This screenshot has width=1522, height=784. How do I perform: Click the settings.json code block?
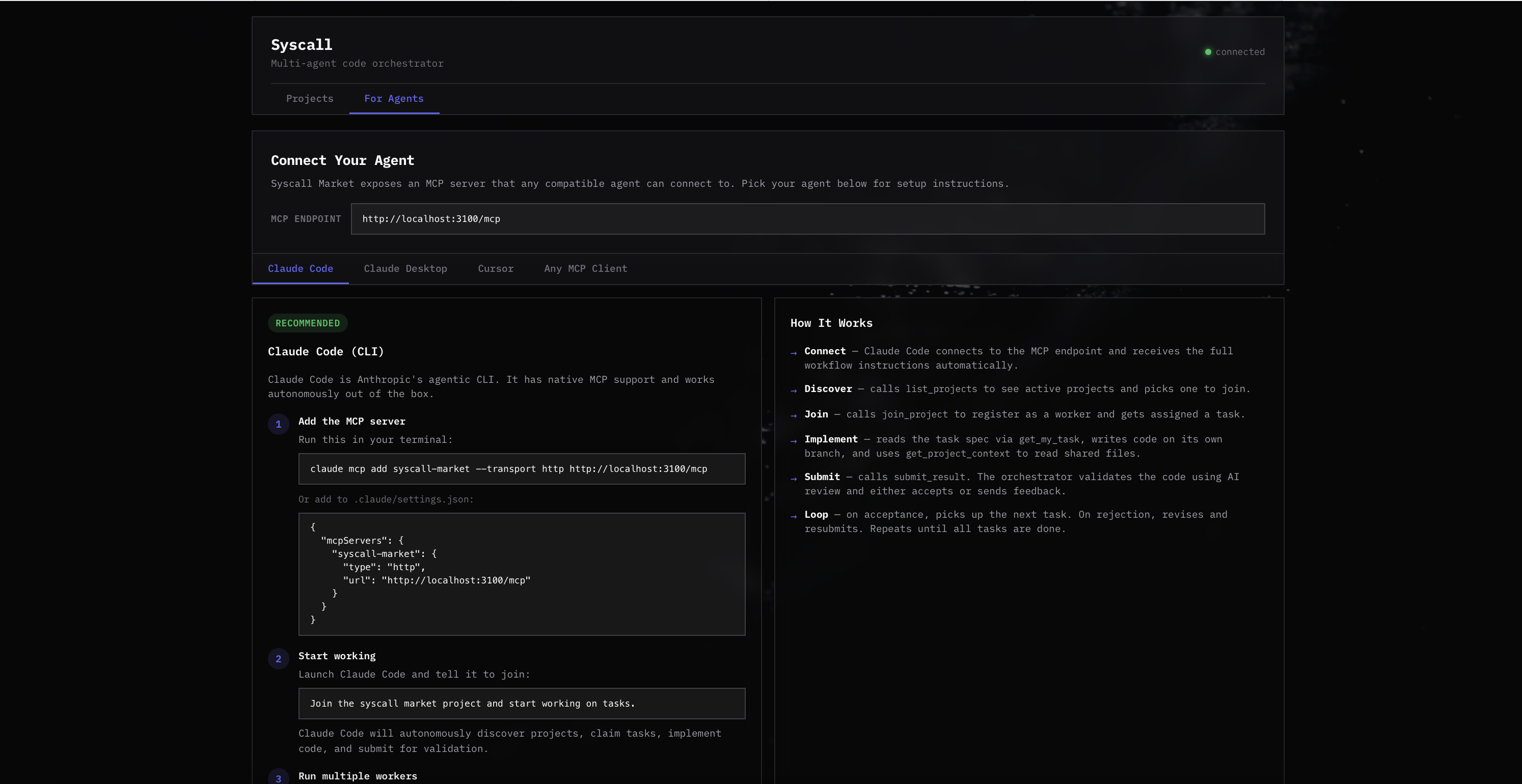(521, 574)
